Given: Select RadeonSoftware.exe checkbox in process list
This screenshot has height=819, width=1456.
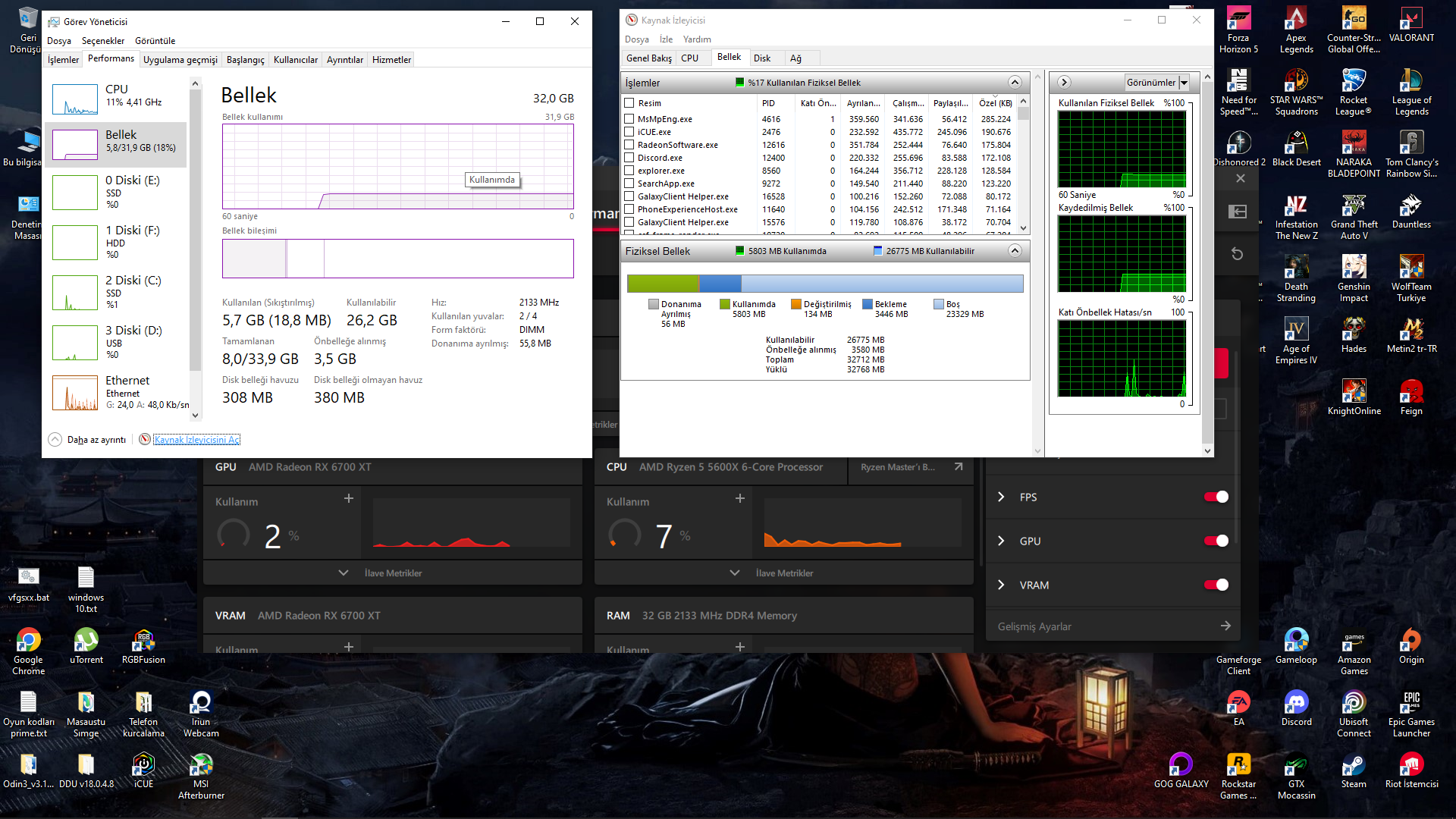Looking at the screenshot, I should (x=629, y=145).
